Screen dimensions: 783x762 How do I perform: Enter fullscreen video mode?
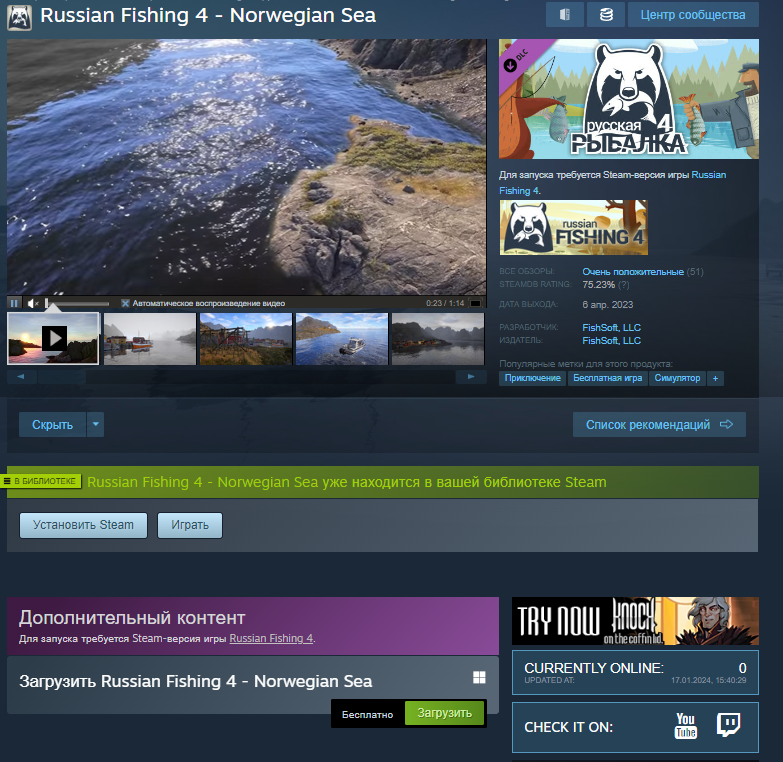(475, 303)
